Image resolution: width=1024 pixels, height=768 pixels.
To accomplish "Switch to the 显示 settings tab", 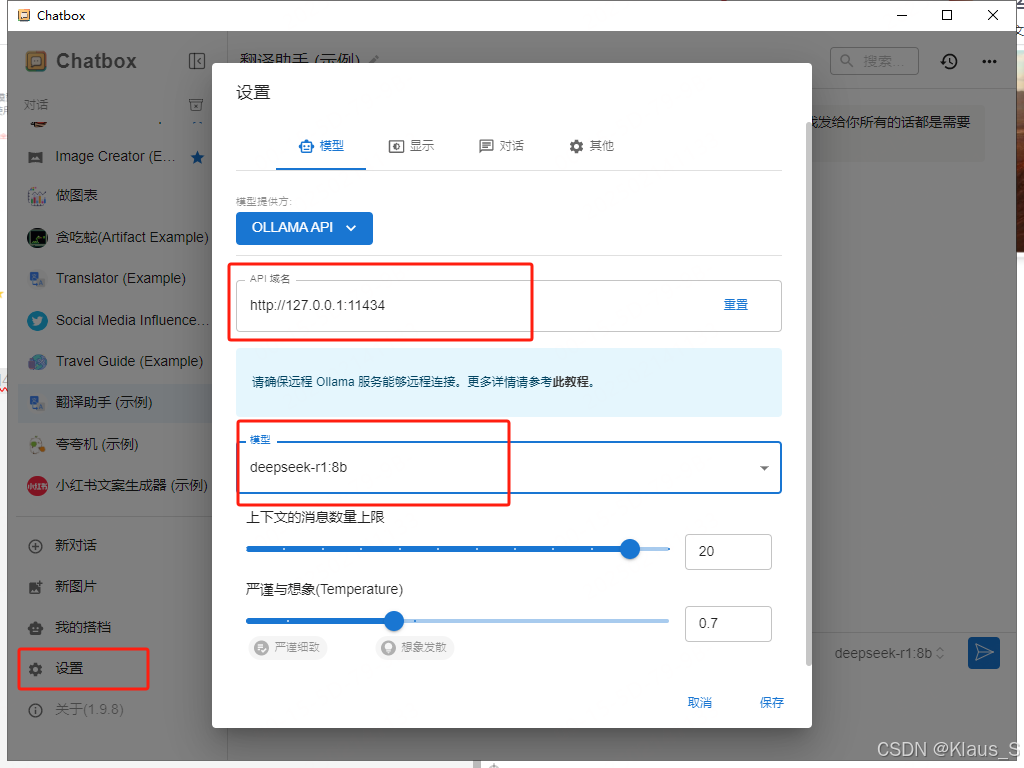I will (411, 146).
